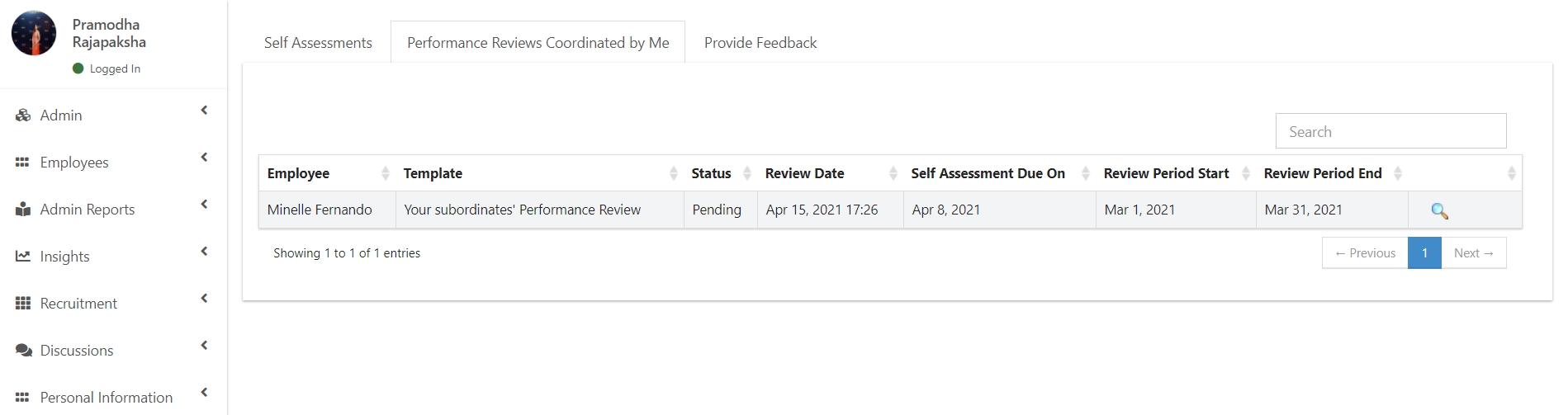Expand the Admin menu chevron
The height and width of the screenshot is (415, 1568).
pos(204,111)
